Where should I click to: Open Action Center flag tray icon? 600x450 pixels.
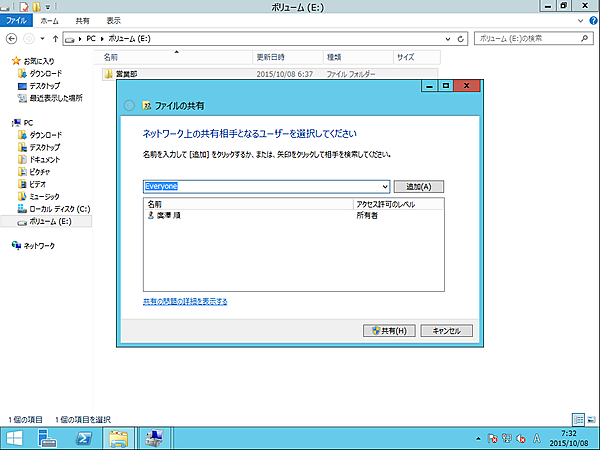(492, 439)
